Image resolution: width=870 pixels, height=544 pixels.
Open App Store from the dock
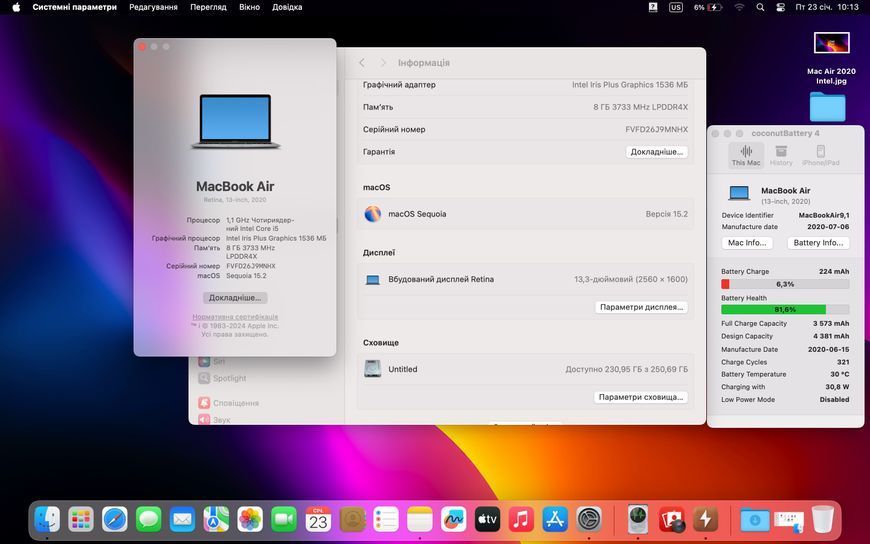pos(555,520)
